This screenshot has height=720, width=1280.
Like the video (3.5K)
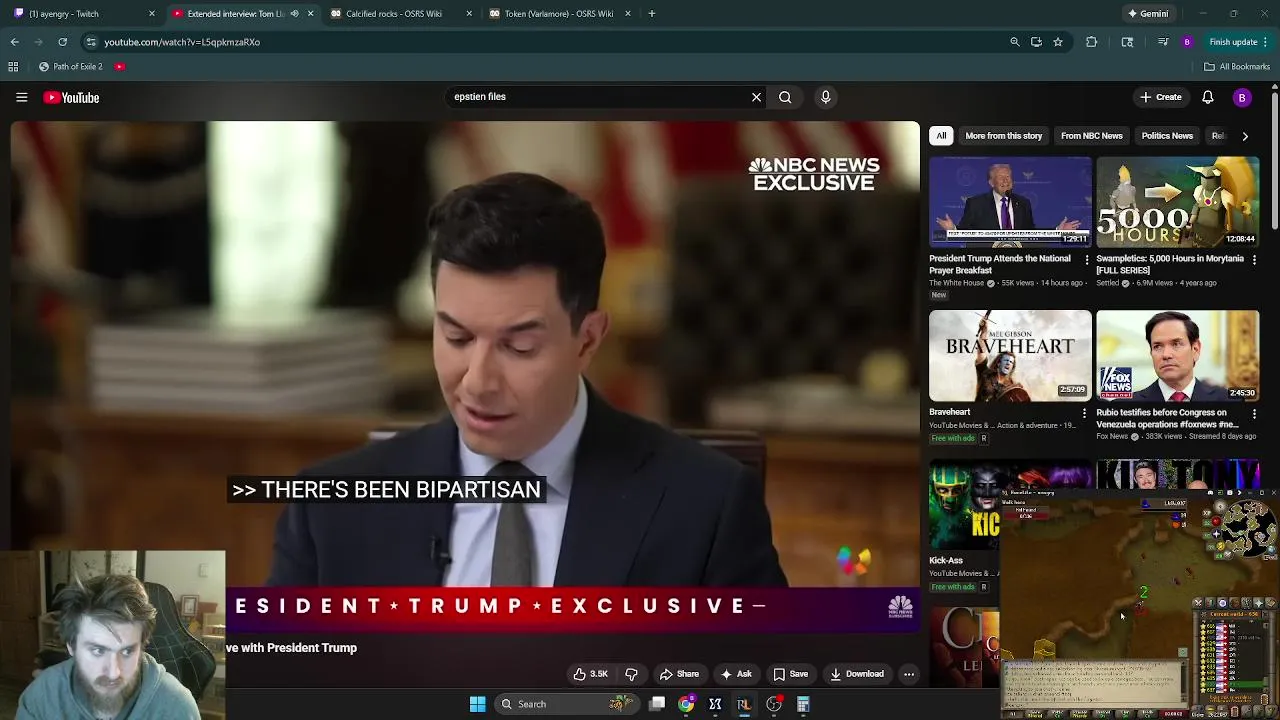click(590, 674)
